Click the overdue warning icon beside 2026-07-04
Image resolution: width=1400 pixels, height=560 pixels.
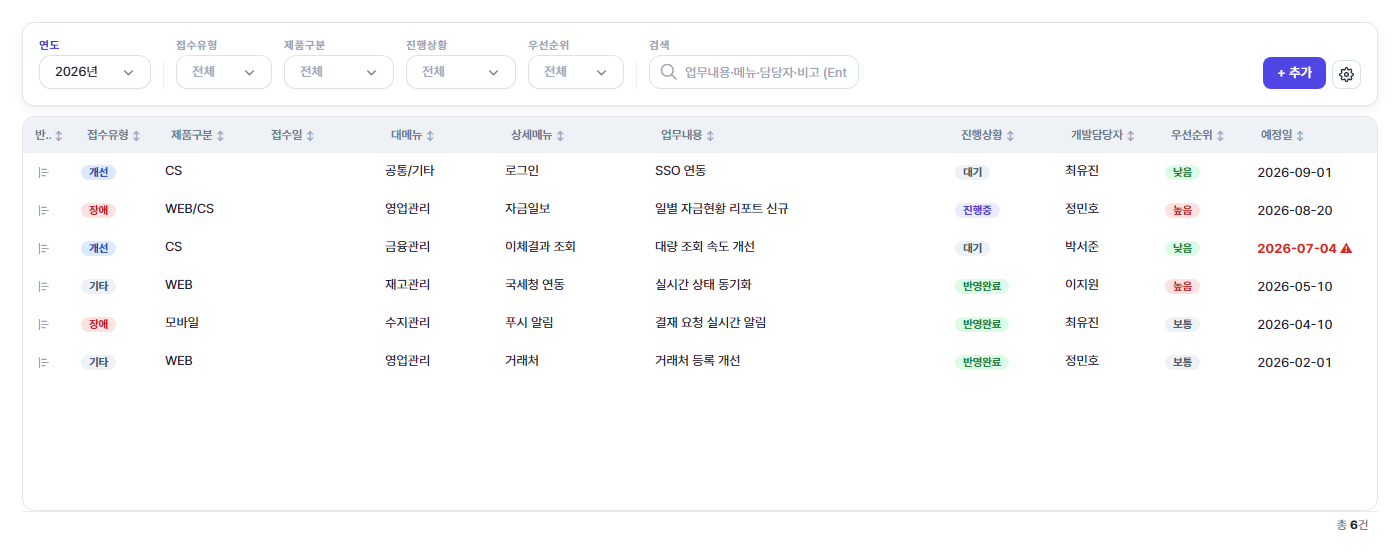coord(1346,248)
